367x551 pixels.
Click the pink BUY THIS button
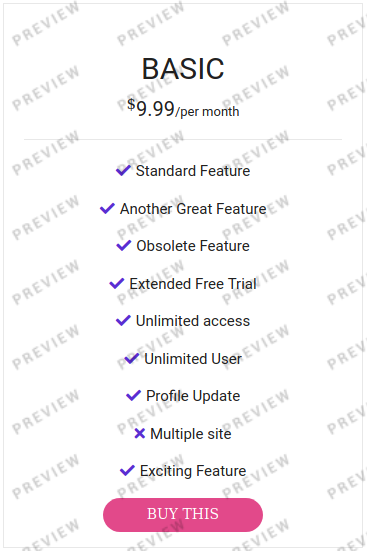click(x=183, y=514)
